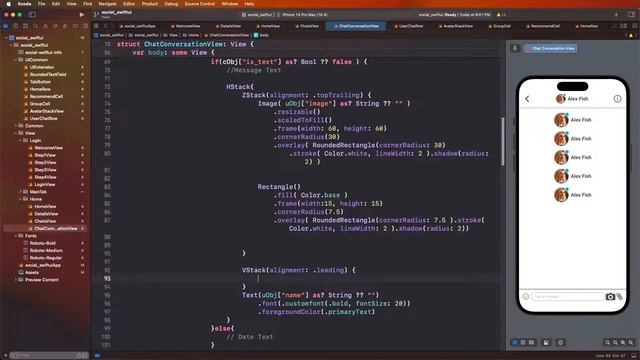Image resolution: width=640 pixels, height=360 pixels.
Task: Open the Find navigator magnifier icon
Action: click(36, 26)
